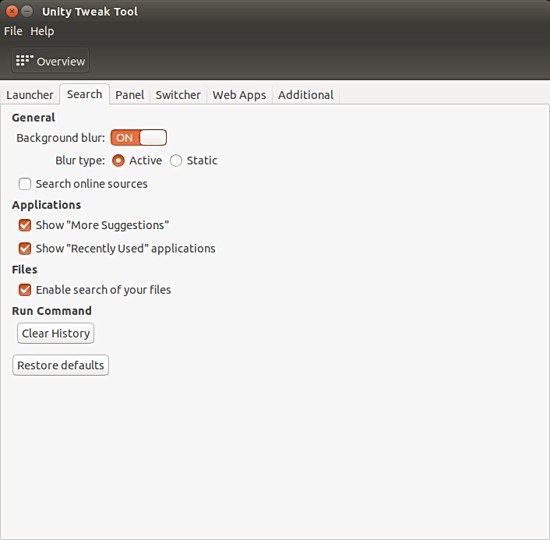
Task: Click the Unity Tweak Tool window title
Action: pos(90,12)
